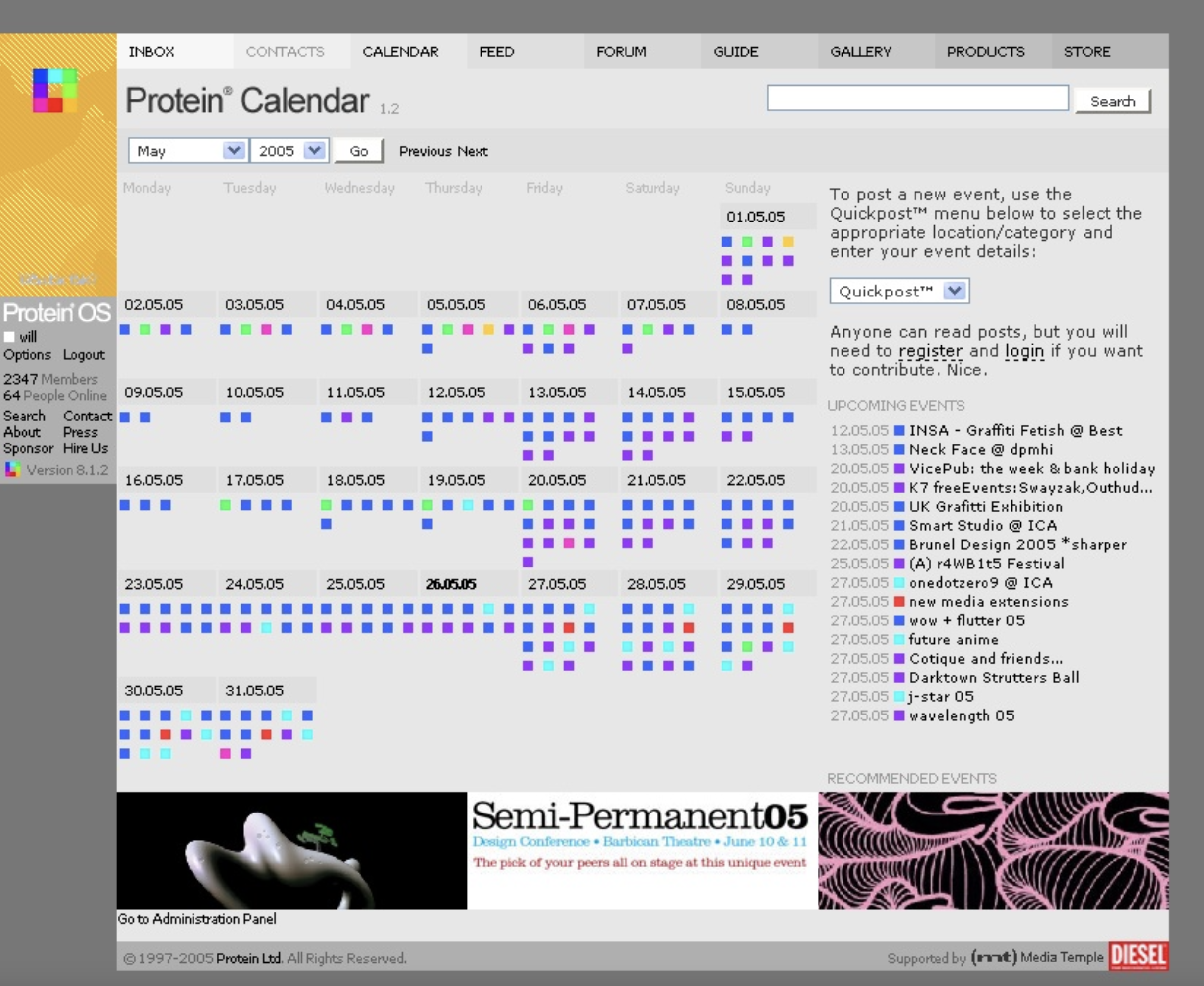Click the yellow event square under 05.05.05
The width and height of the screenshot is (1204, 986).
[488, 329]
